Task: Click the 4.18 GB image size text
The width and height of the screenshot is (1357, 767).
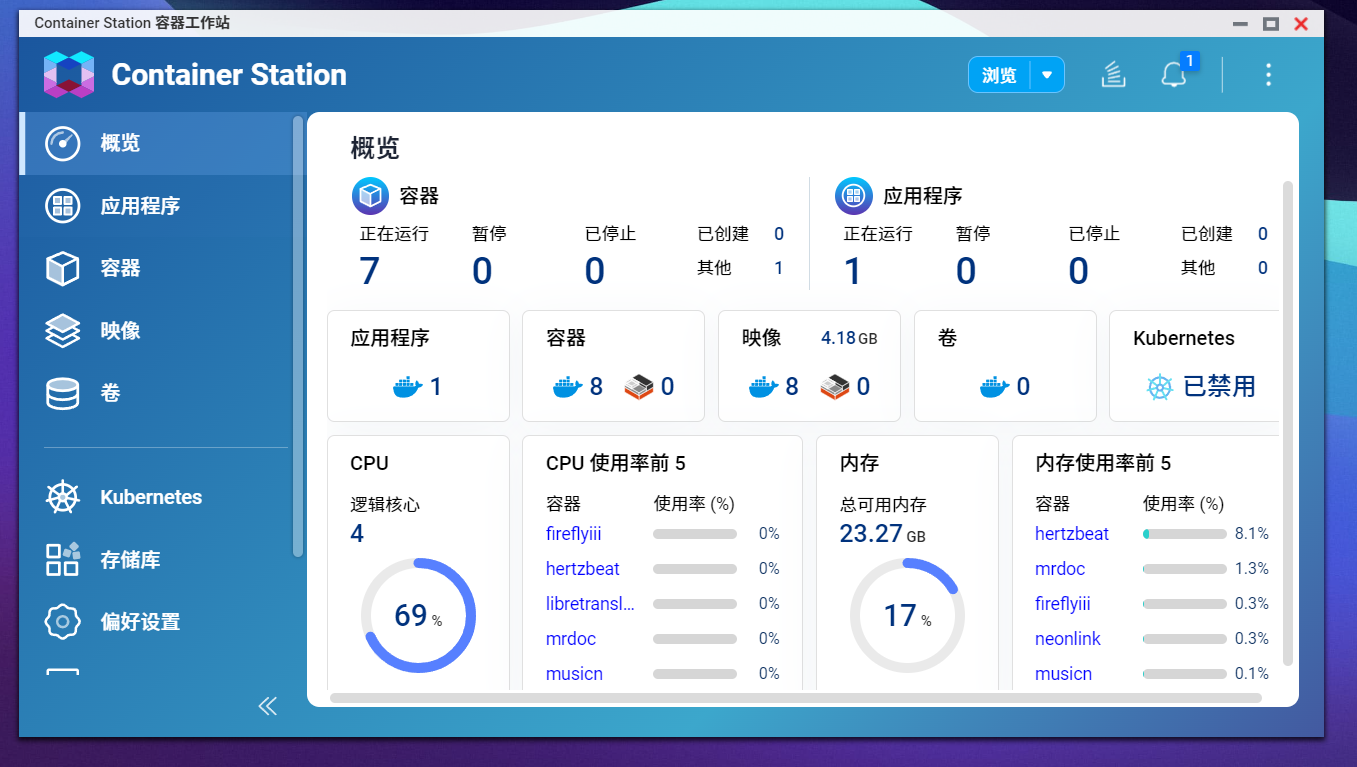Action: (849, 338)
